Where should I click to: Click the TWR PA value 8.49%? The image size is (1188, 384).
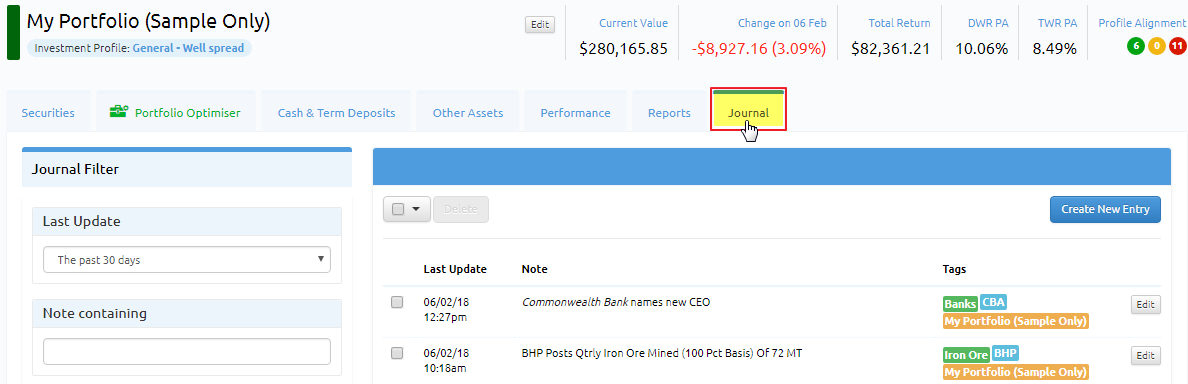1054,49
